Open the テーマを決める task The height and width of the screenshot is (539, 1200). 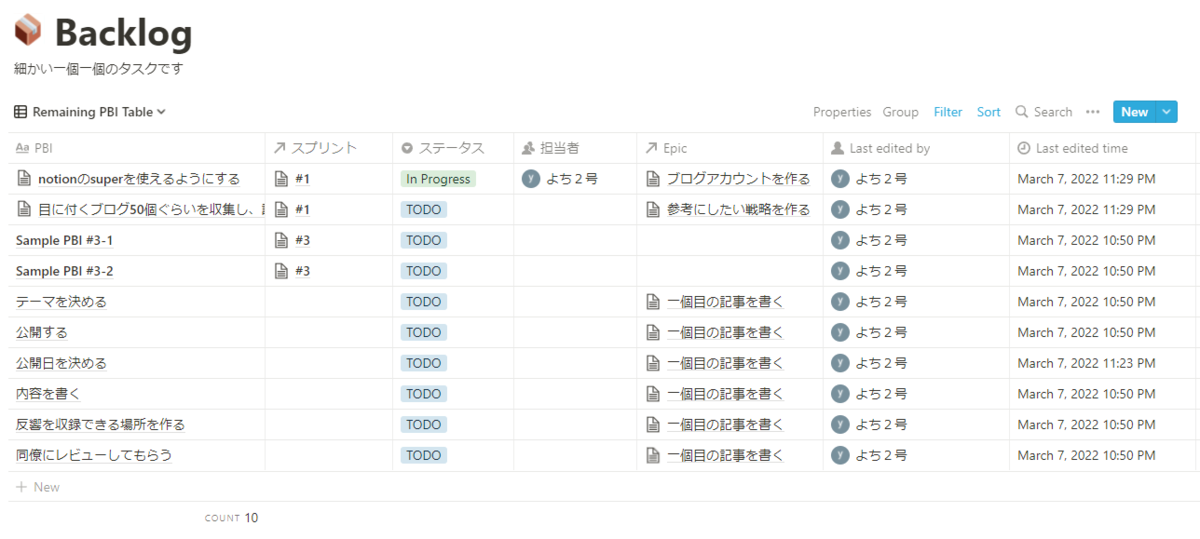tap(61, 302)
